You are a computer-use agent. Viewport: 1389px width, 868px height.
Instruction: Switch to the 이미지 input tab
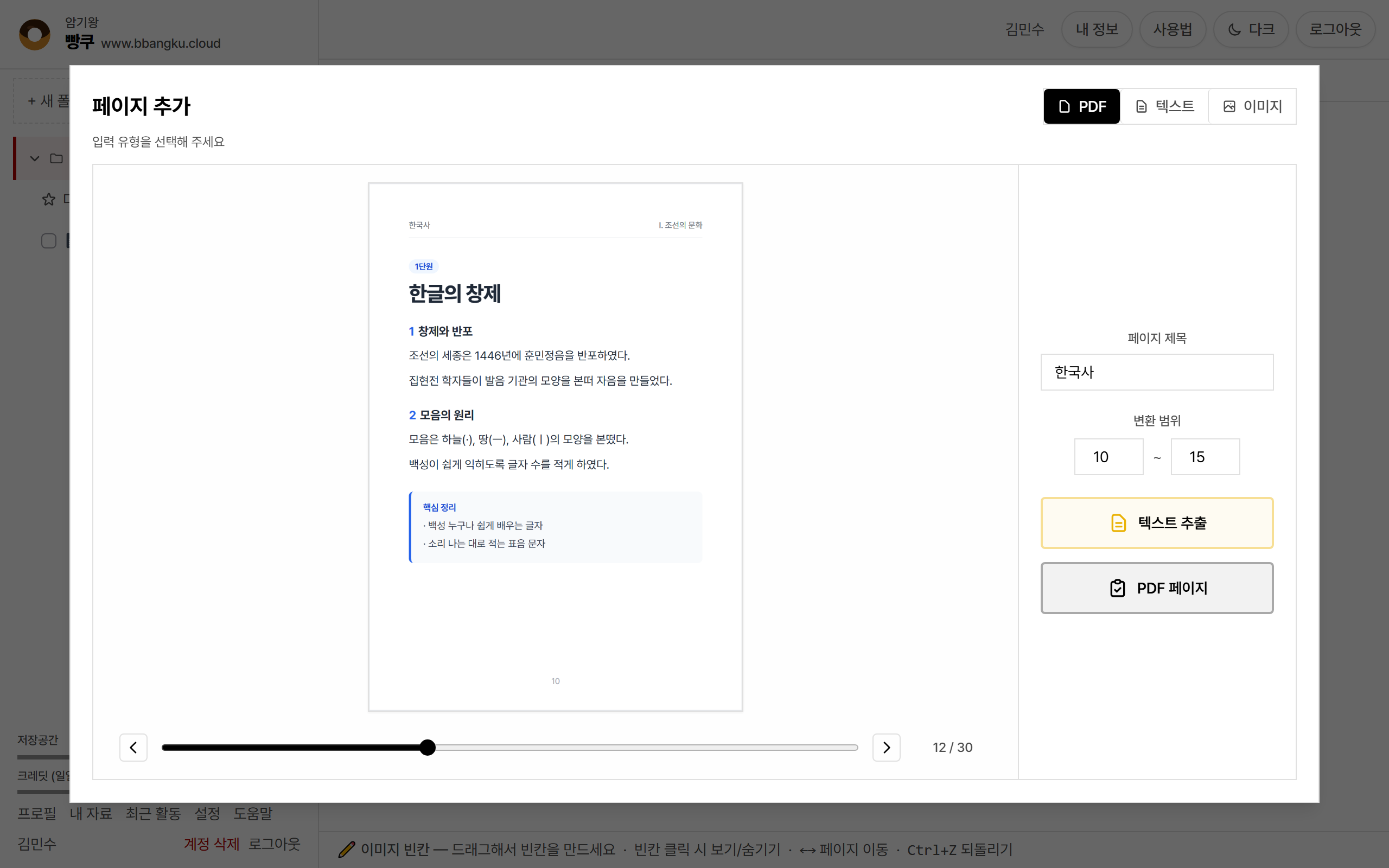1252,106
